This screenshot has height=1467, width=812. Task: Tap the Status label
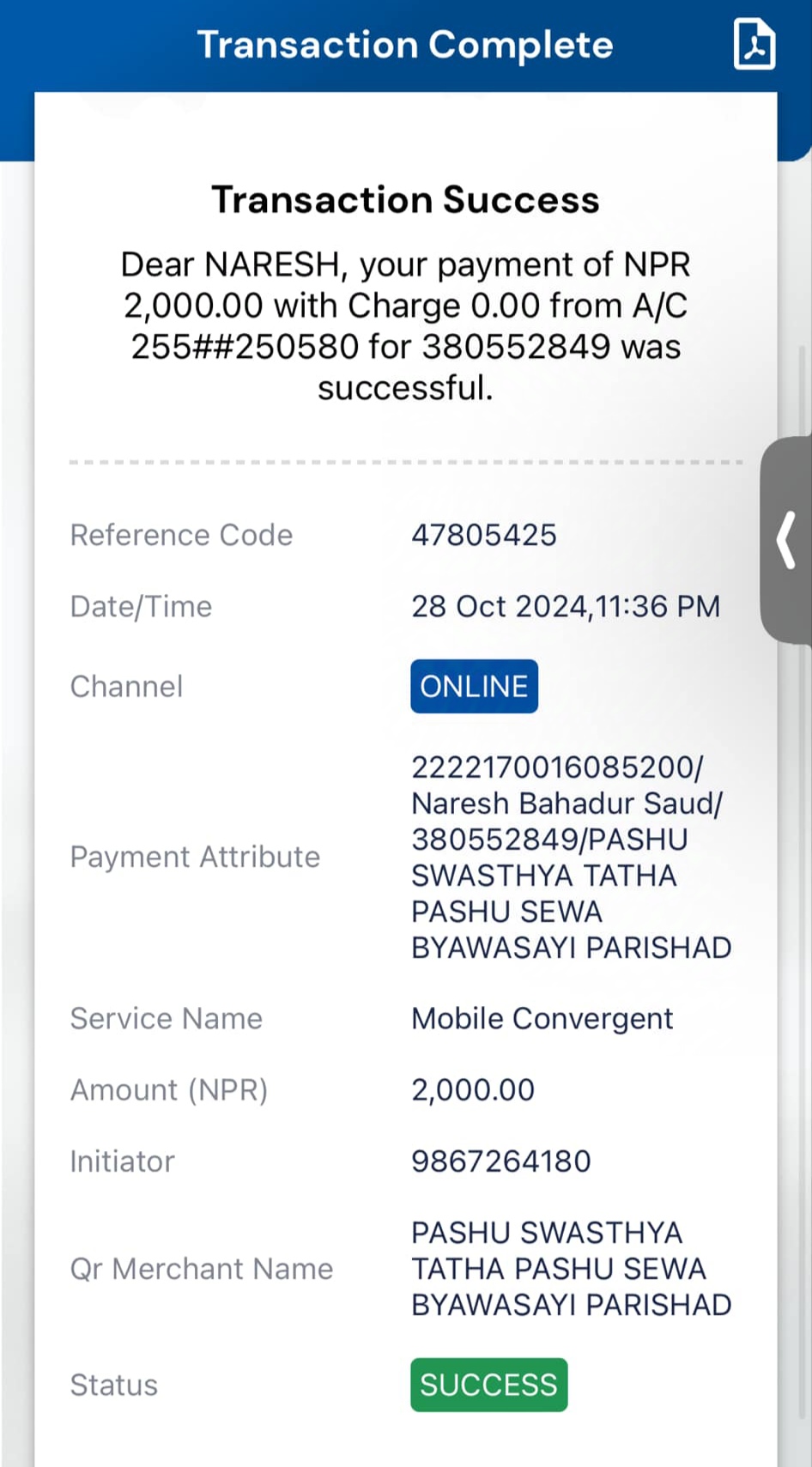(x=113, y=1385)
